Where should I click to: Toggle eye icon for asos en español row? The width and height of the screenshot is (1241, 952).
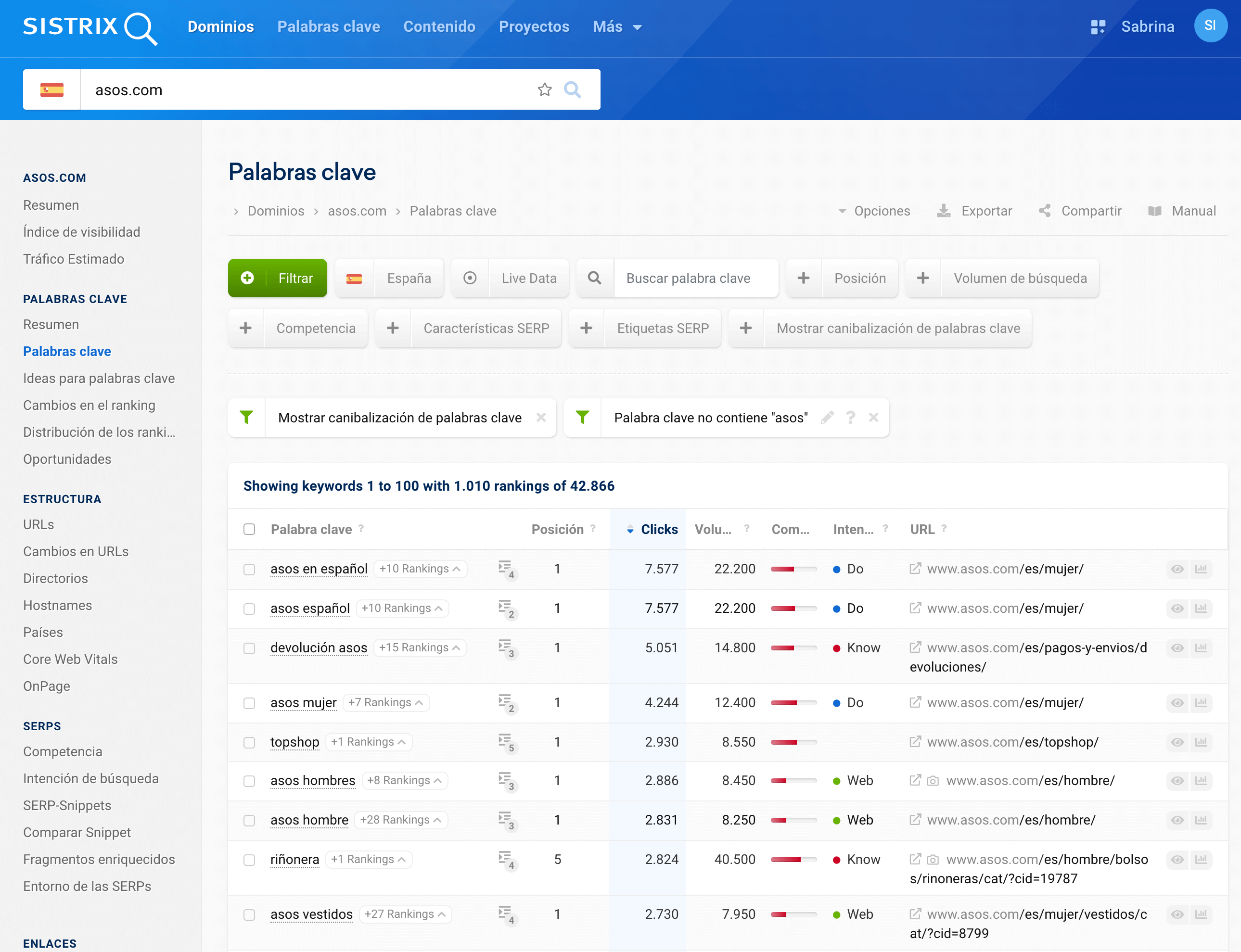coord(1177,569)
